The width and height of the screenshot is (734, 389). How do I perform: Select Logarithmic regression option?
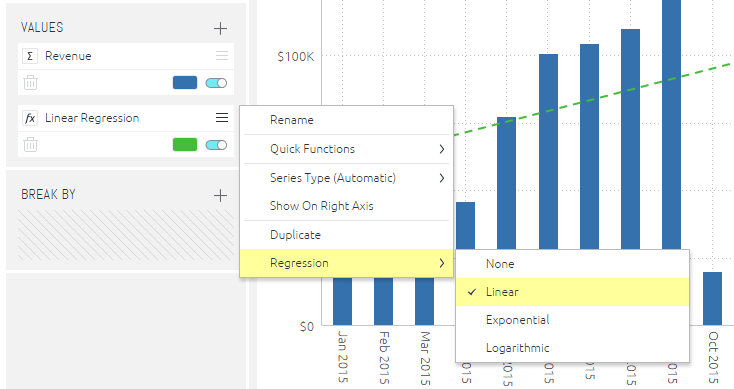[x=573, y=348]
